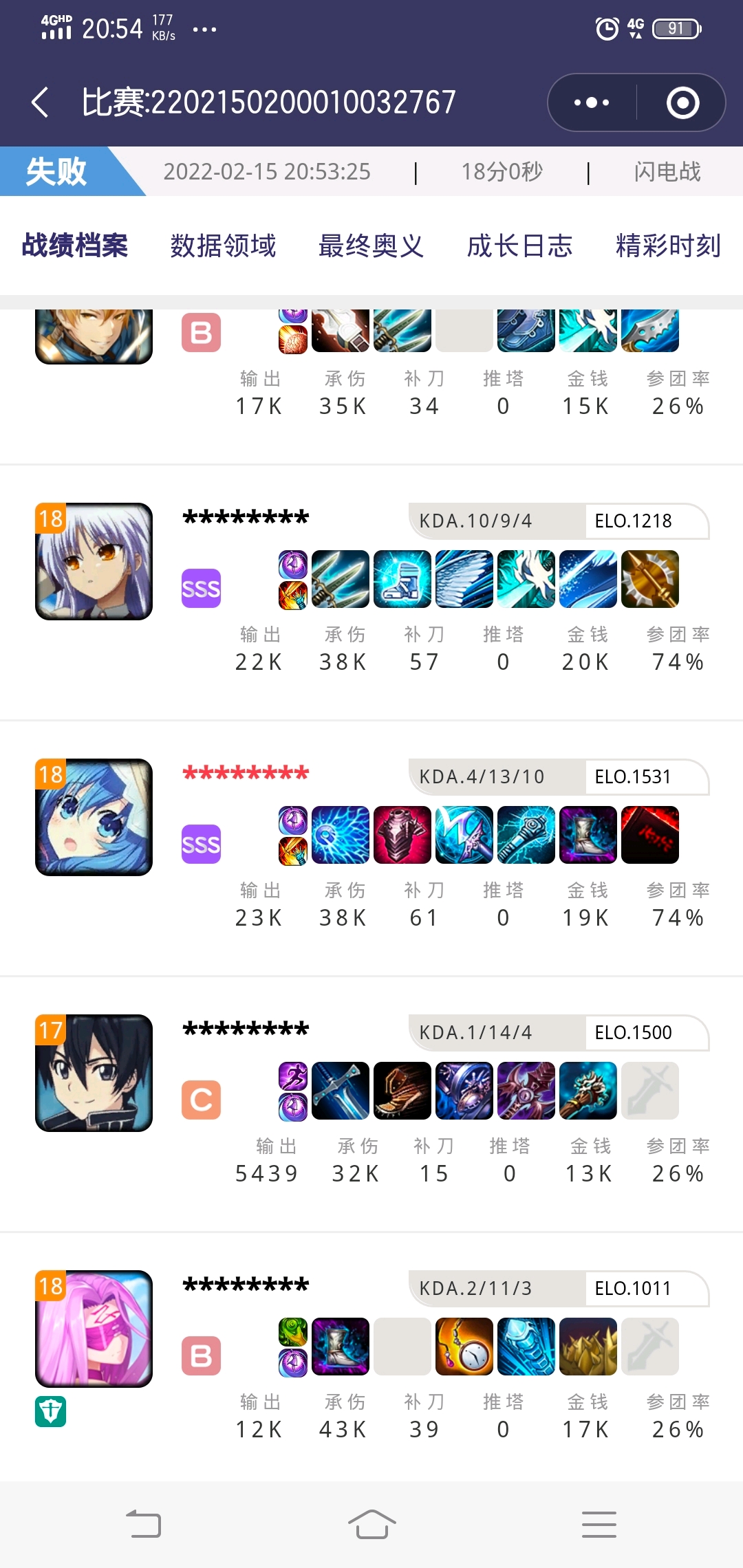Tap the orange C rating badge
Viewport: 743px width, 1568px height.
point(201,1100)
